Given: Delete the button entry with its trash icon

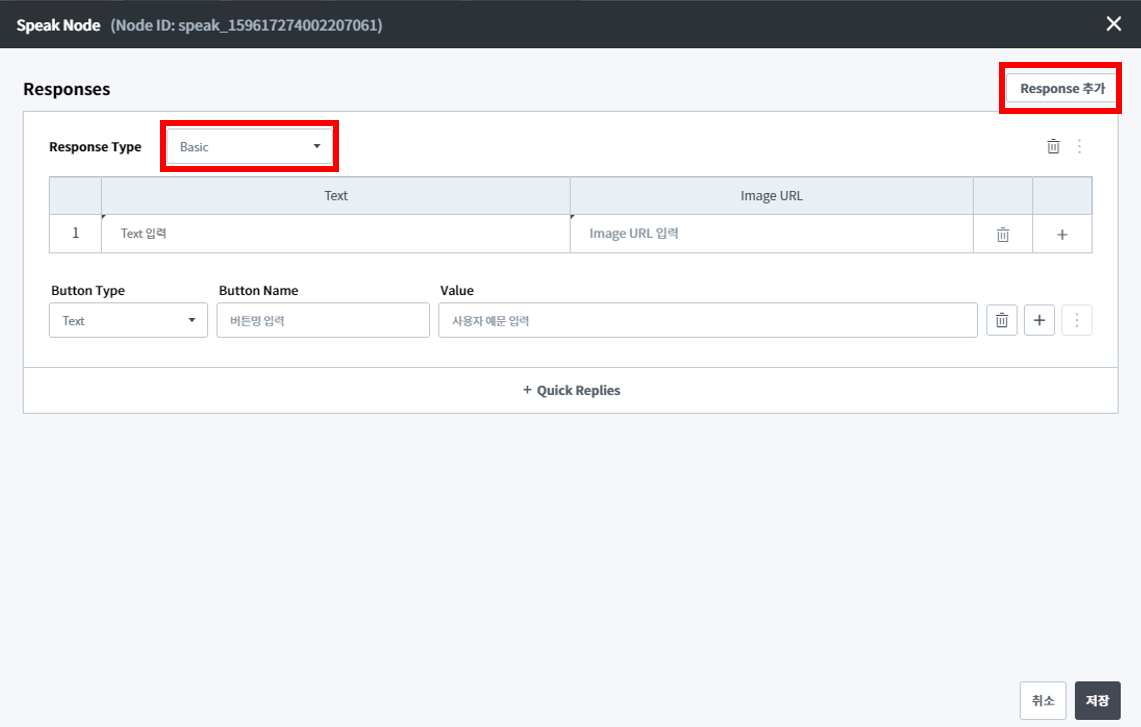Looking at the screenshot, I should [1002, 321].
